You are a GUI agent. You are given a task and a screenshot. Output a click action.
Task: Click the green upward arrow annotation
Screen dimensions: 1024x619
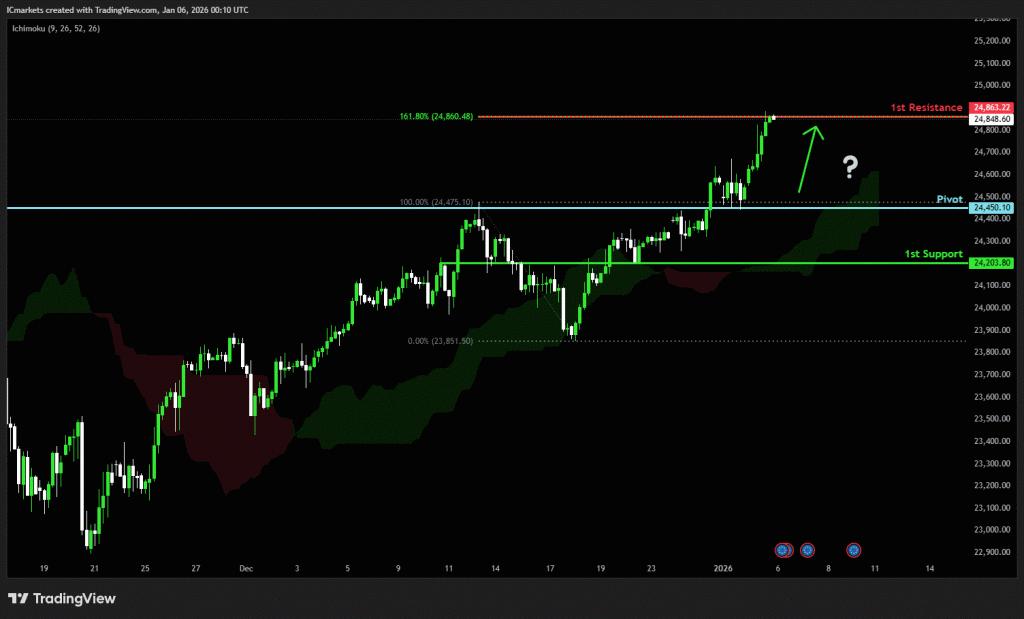click(809, 157)
